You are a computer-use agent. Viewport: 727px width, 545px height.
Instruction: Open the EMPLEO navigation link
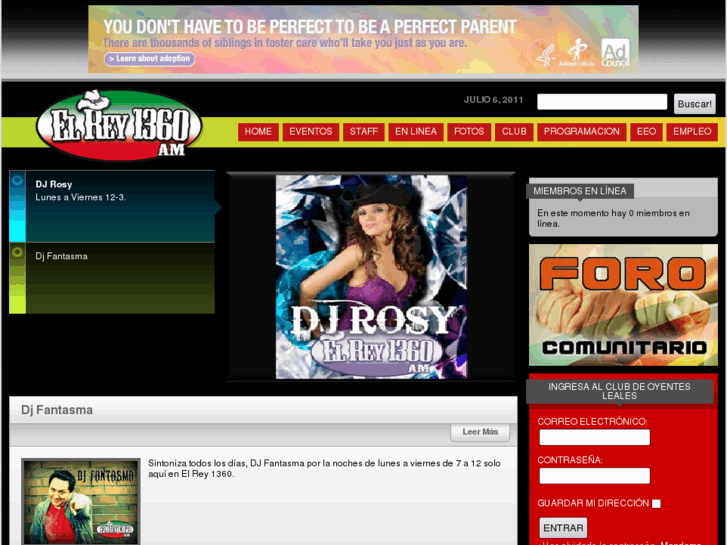pos(692,132)
